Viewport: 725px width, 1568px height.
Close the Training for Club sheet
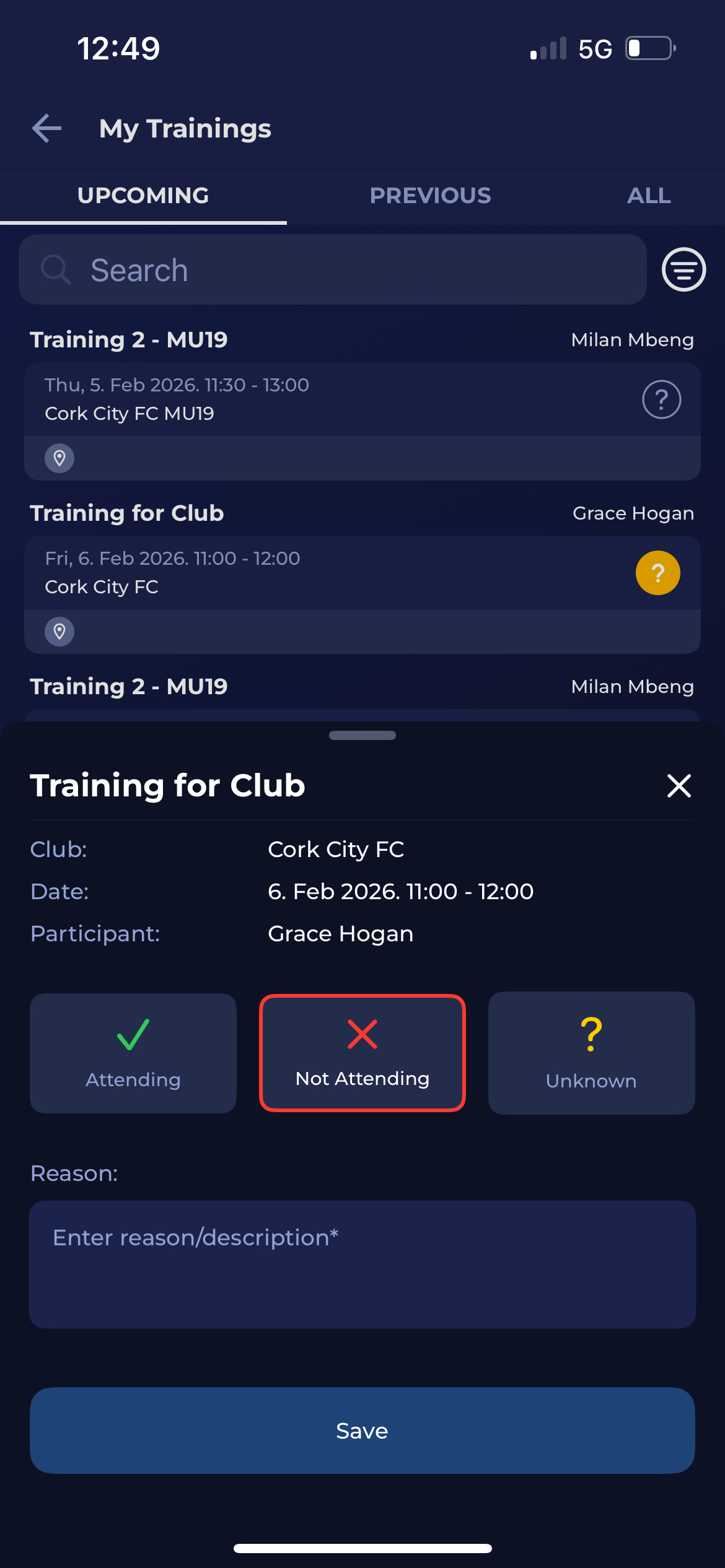[679, 786]
